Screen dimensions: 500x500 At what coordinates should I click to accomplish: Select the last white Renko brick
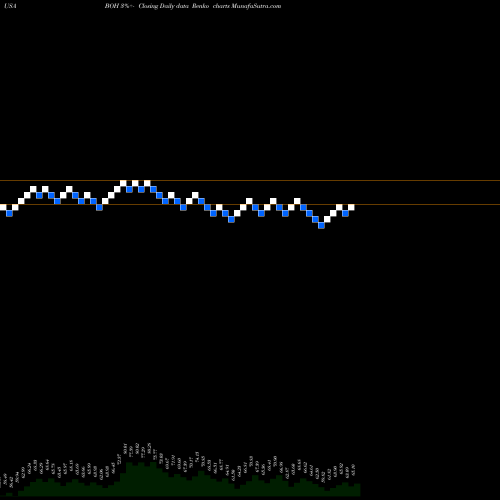click(351, 207)
